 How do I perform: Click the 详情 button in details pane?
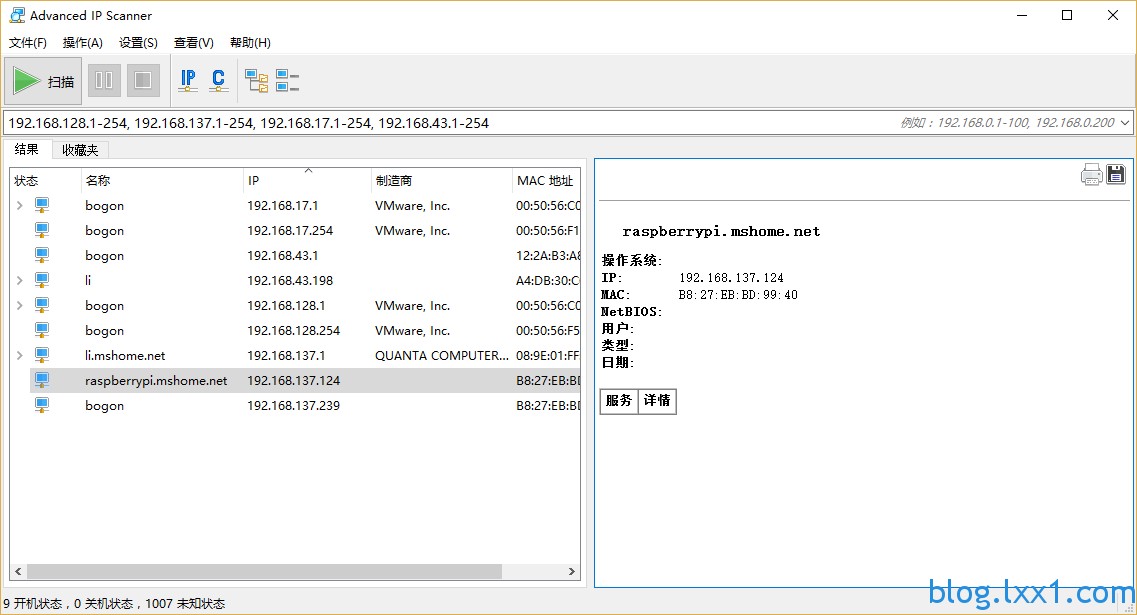[657, 400]
